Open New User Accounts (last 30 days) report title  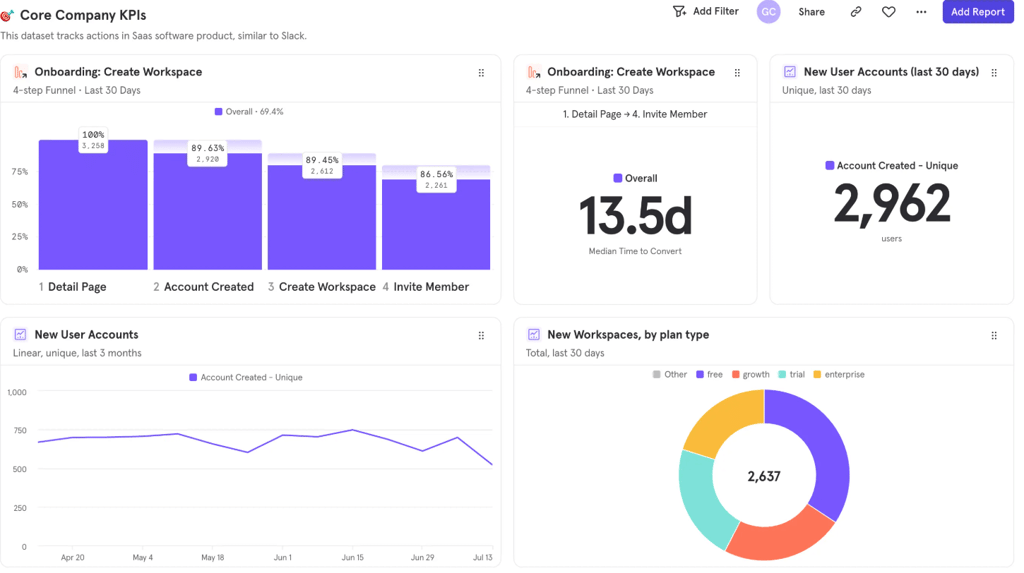point(891,72)
